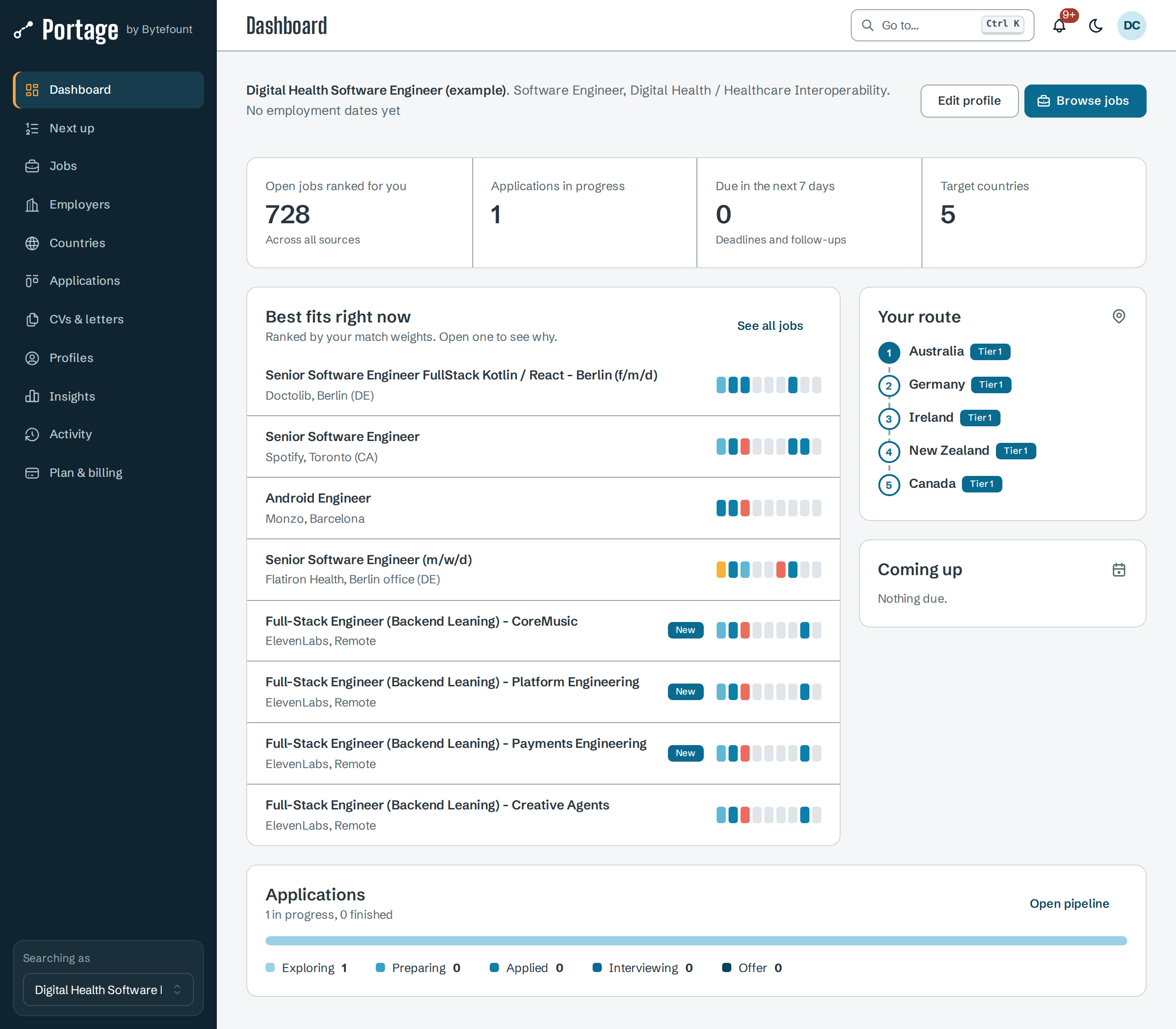
Task: Open notifications bell icon
Action: tap(1059, 25)
